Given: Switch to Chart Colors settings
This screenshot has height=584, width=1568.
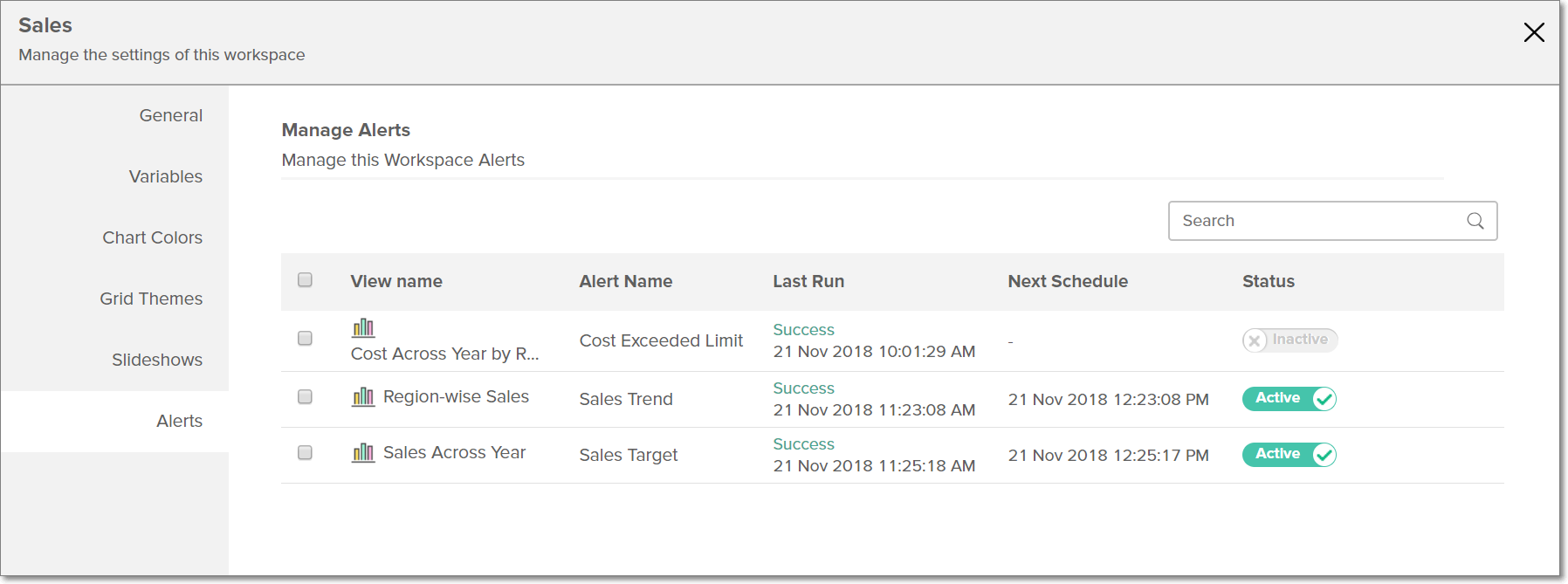Looking at the screenshot, I should pos(152,237).
